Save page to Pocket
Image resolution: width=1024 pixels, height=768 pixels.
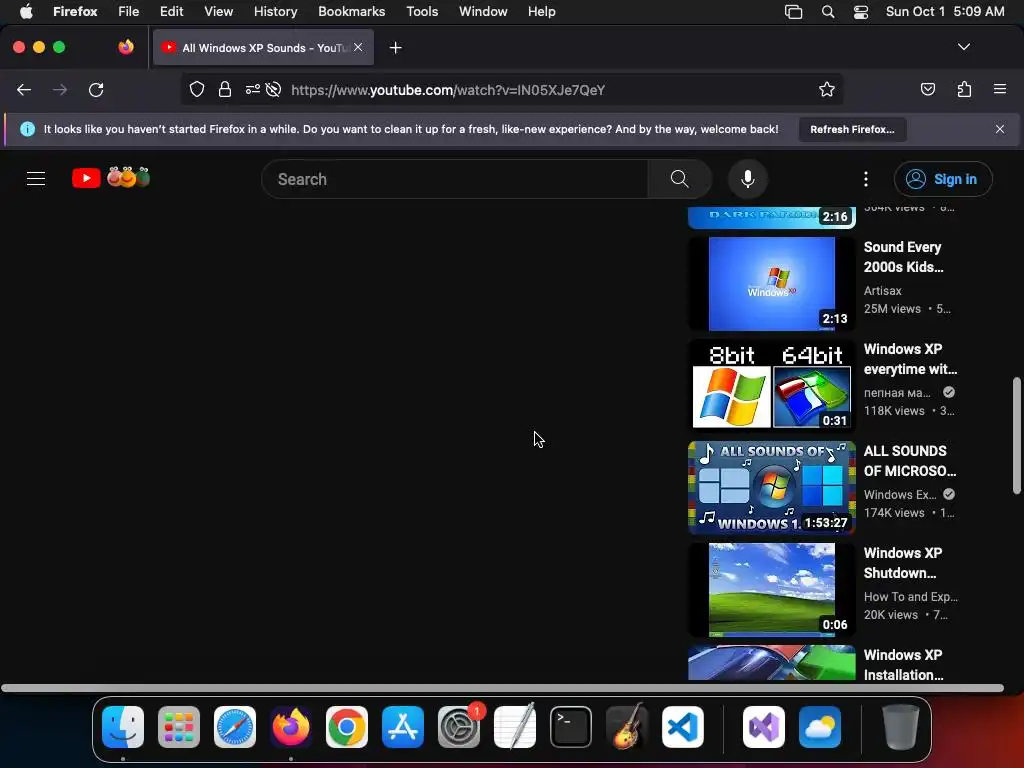927,89
